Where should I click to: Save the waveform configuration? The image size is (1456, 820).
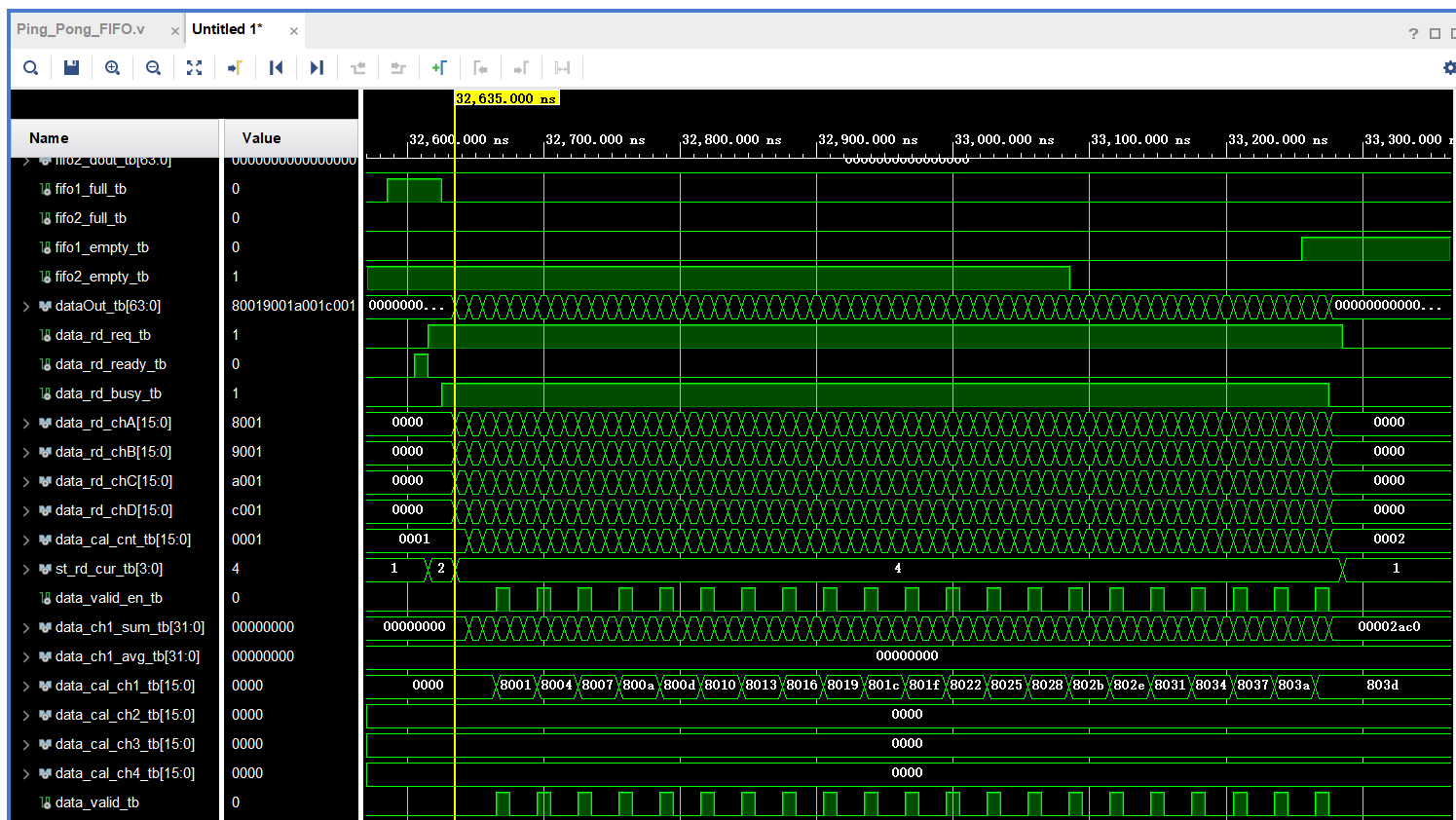tap(71, 68)
